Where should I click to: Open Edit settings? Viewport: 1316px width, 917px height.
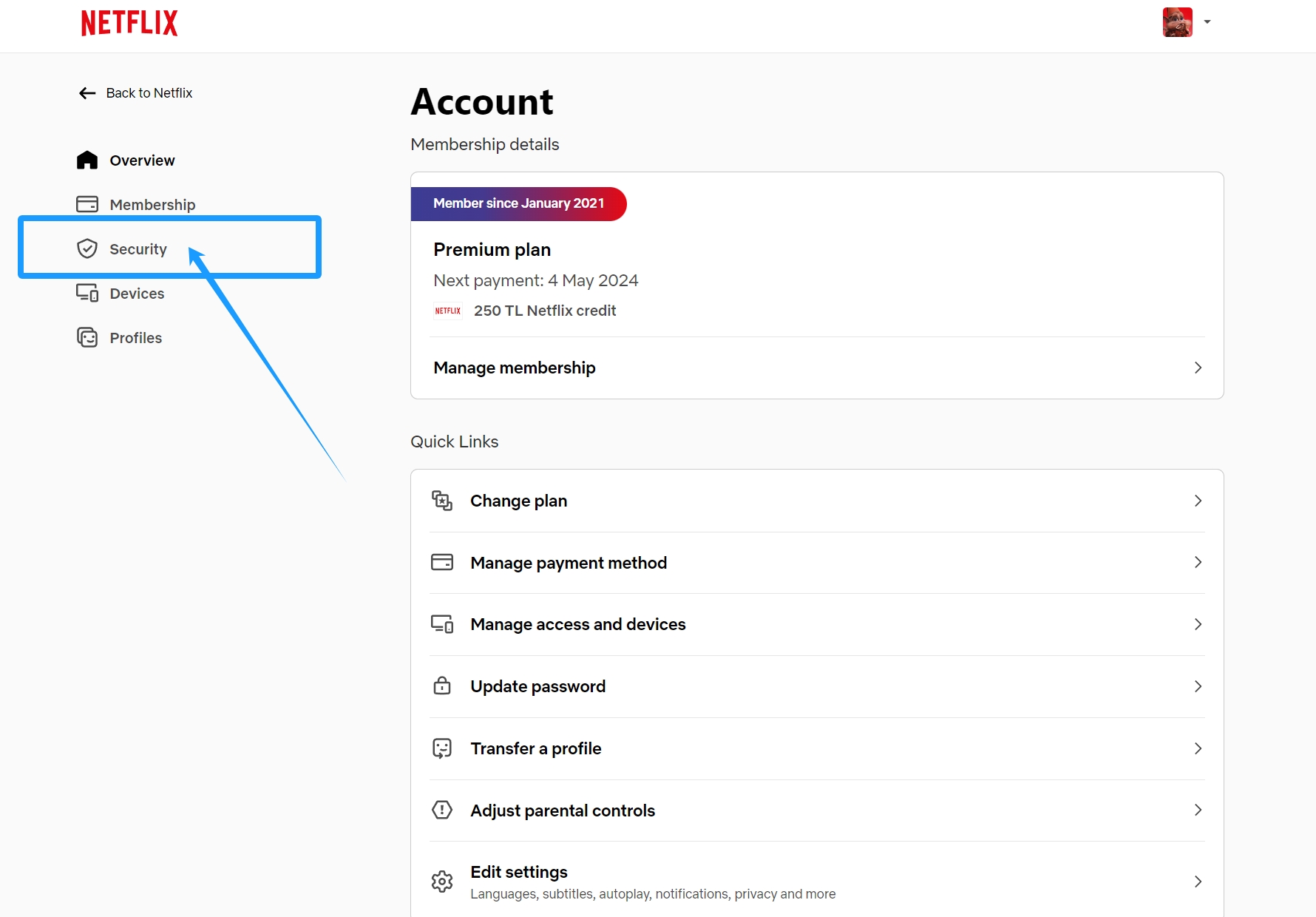click(x=817, y=881)
